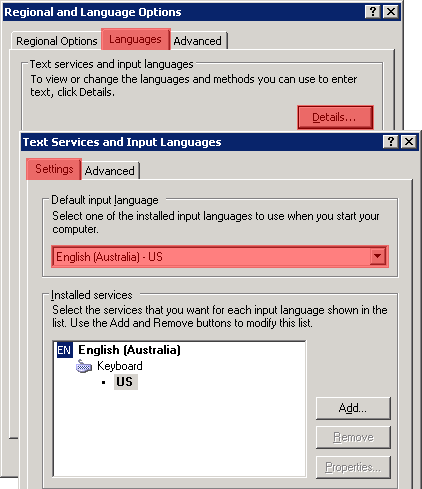Select the Settings tab
422x489 pixels.
pyautogui.click(x=54, y=169)
